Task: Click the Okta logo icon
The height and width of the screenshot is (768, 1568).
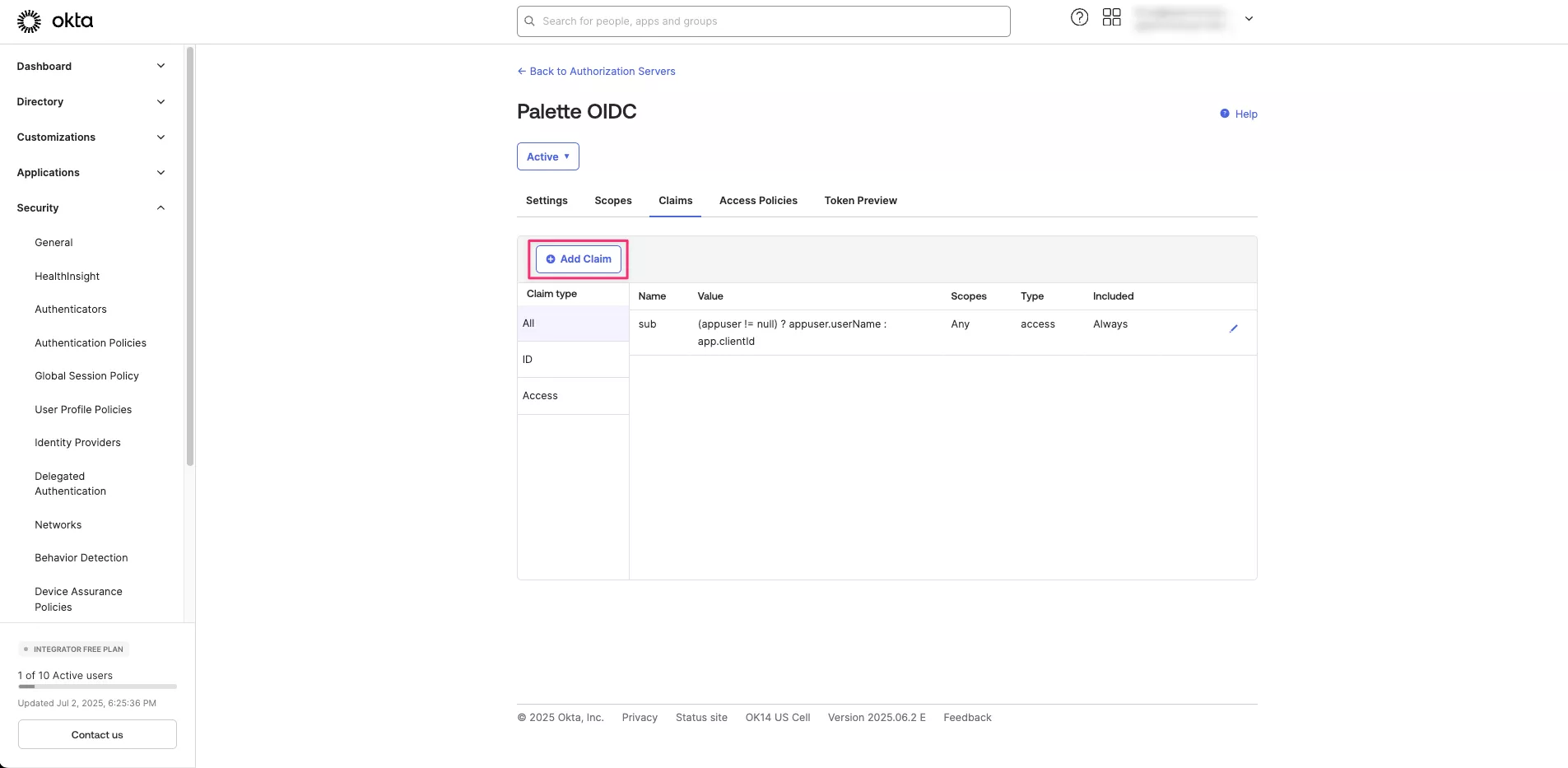Action: click(30, 21)
